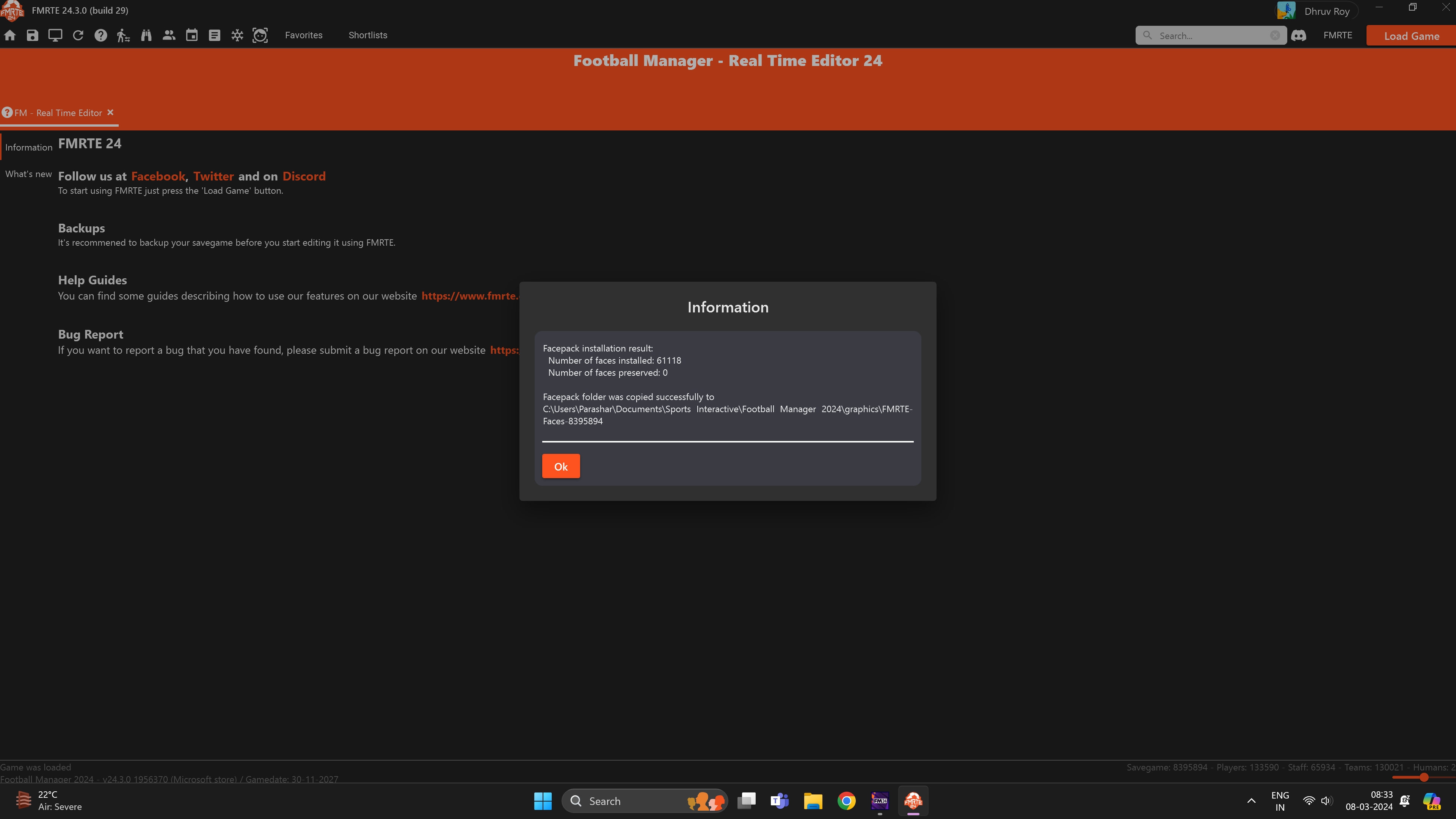1456x819 pixels.
Task: Click the Load Game button
Action: coord(1411,36)
